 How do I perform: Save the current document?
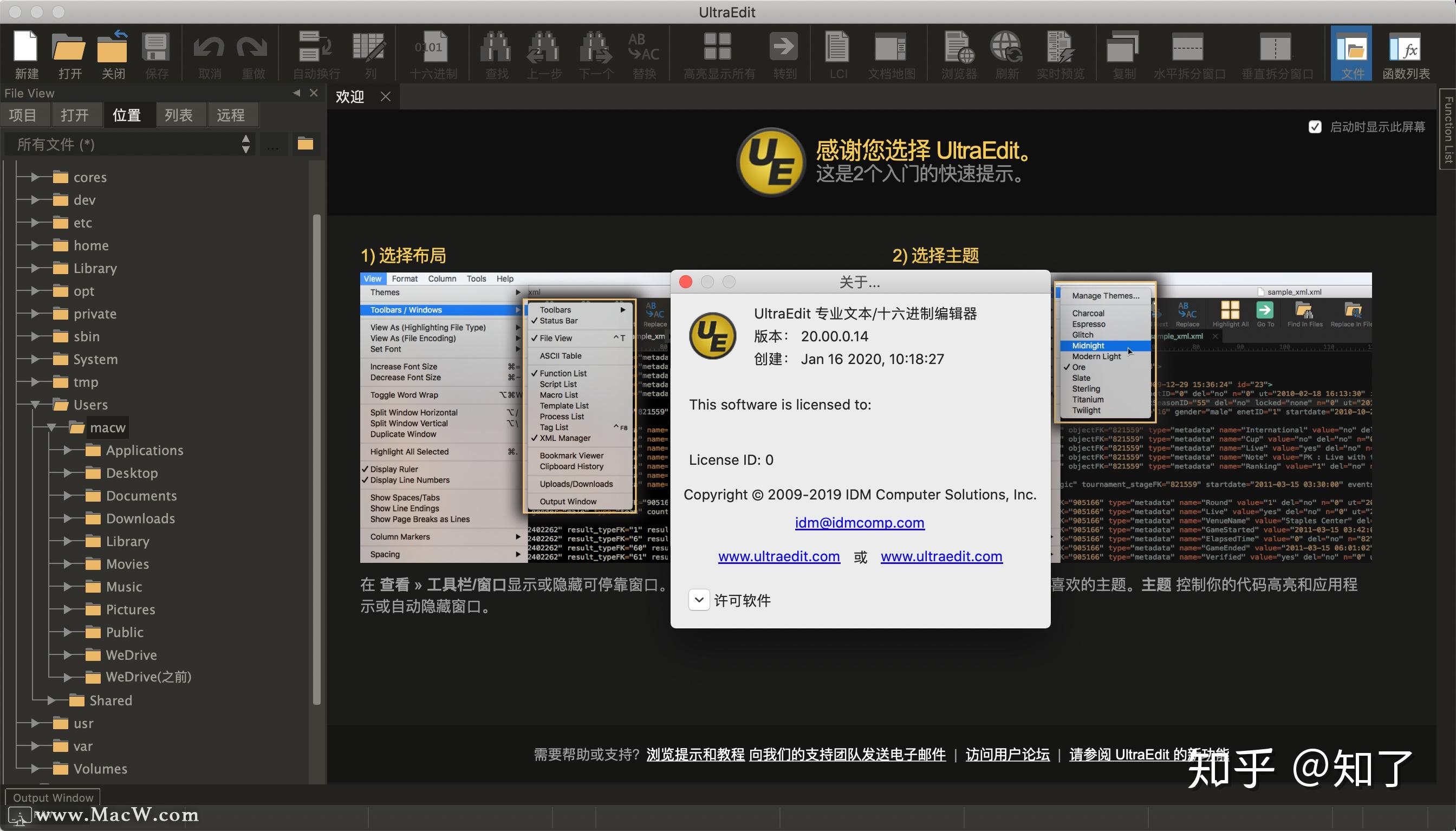[156, 54]
